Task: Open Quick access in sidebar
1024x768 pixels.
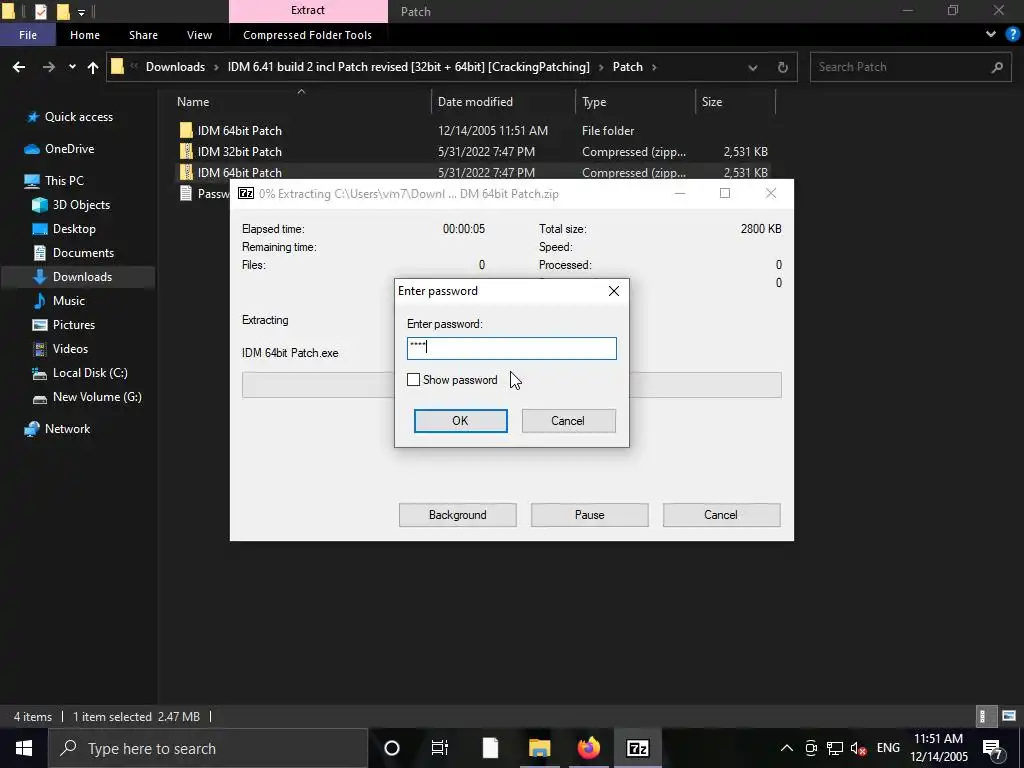Action: tap(78, 117)
